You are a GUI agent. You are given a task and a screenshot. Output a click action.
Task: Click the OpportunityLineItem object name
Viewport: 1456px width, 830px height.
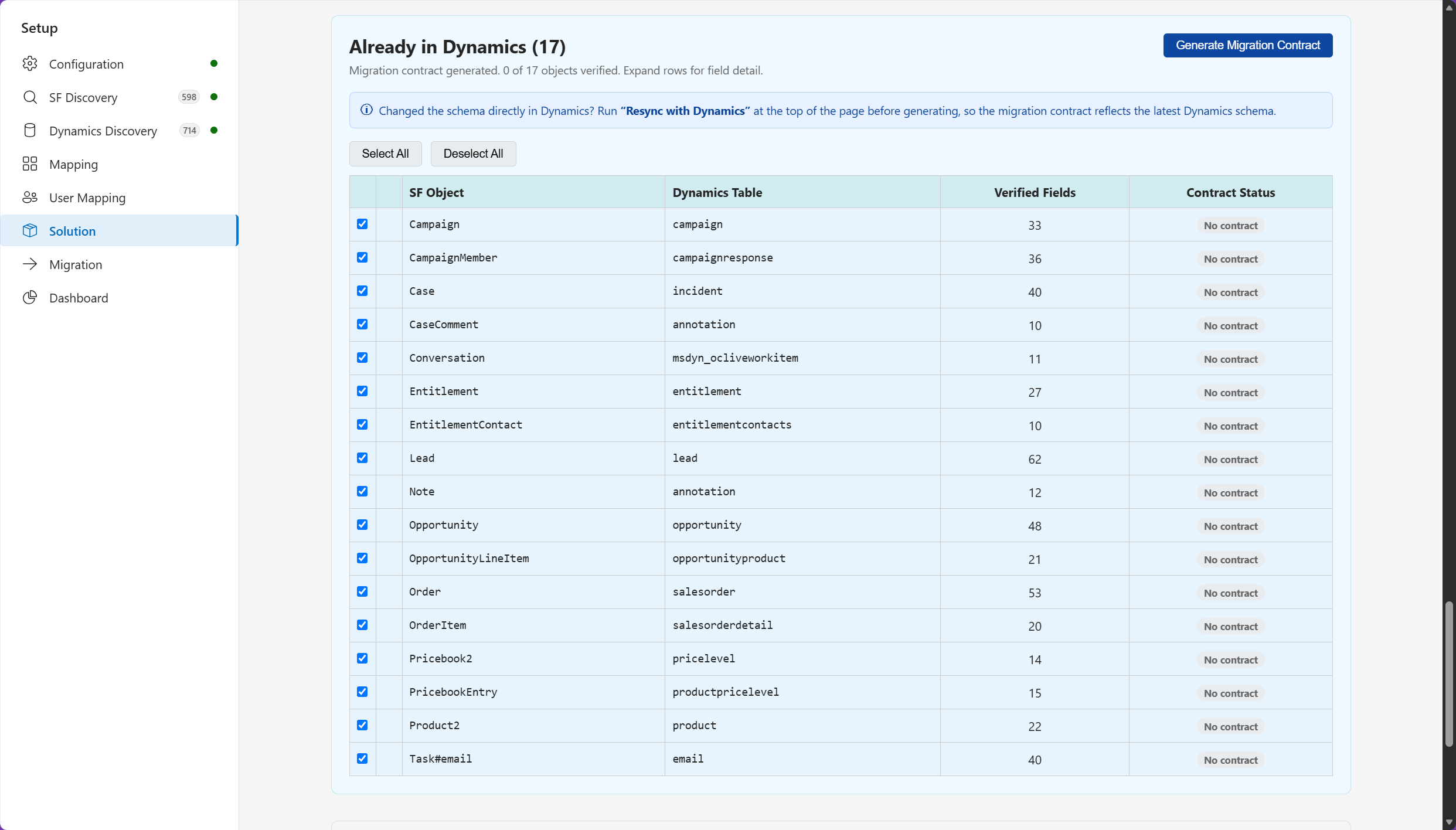(469, 558)
